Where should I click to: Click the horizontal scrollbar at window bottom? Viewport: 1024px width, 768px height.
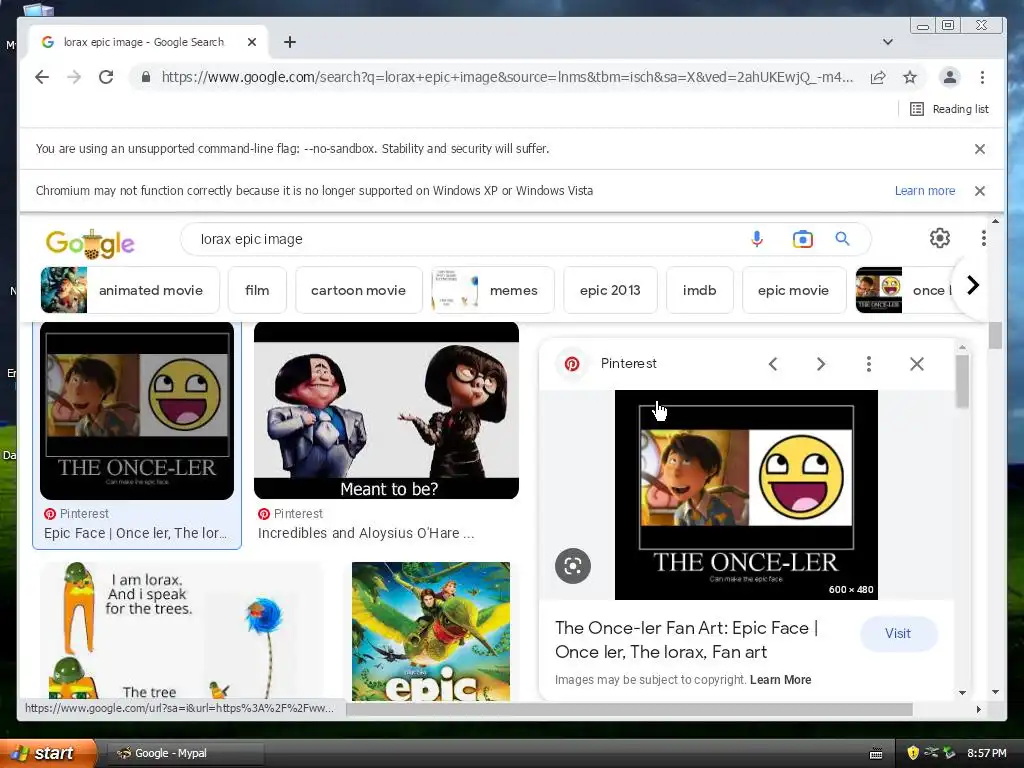629,709
